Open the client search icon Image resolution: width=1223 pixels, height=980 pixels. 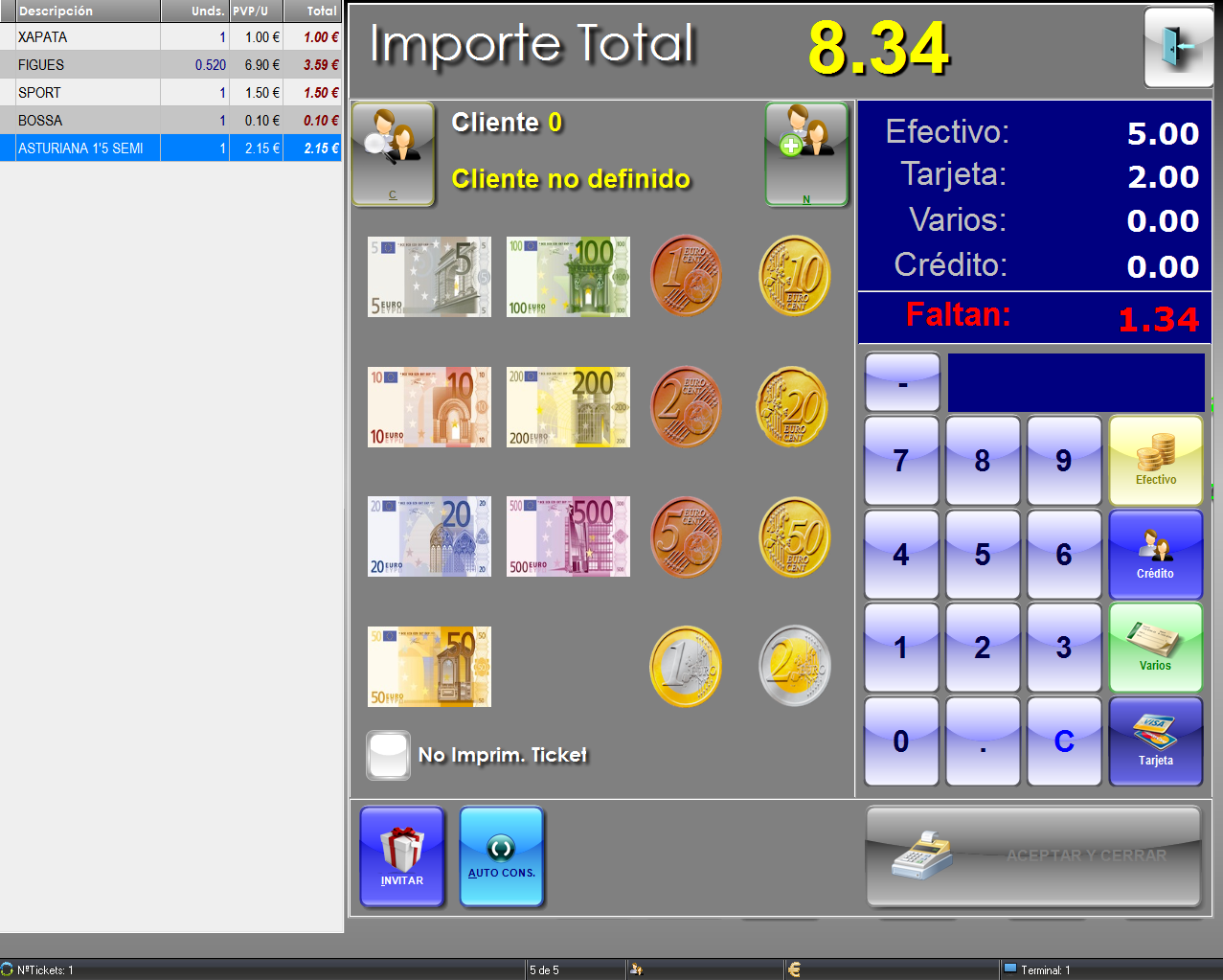pos(393,154)
